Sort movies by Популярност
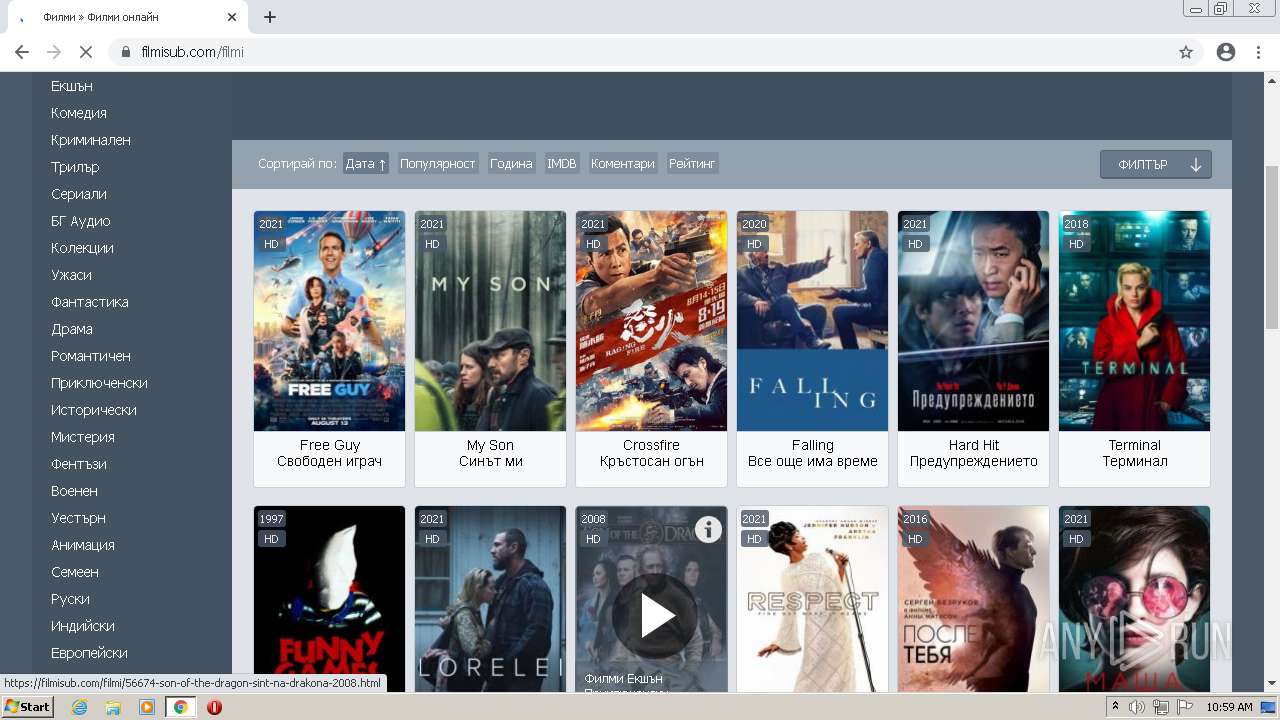The height and width of the screenshot is (720, 1280). pyautogui.click(x=438, y=164)
